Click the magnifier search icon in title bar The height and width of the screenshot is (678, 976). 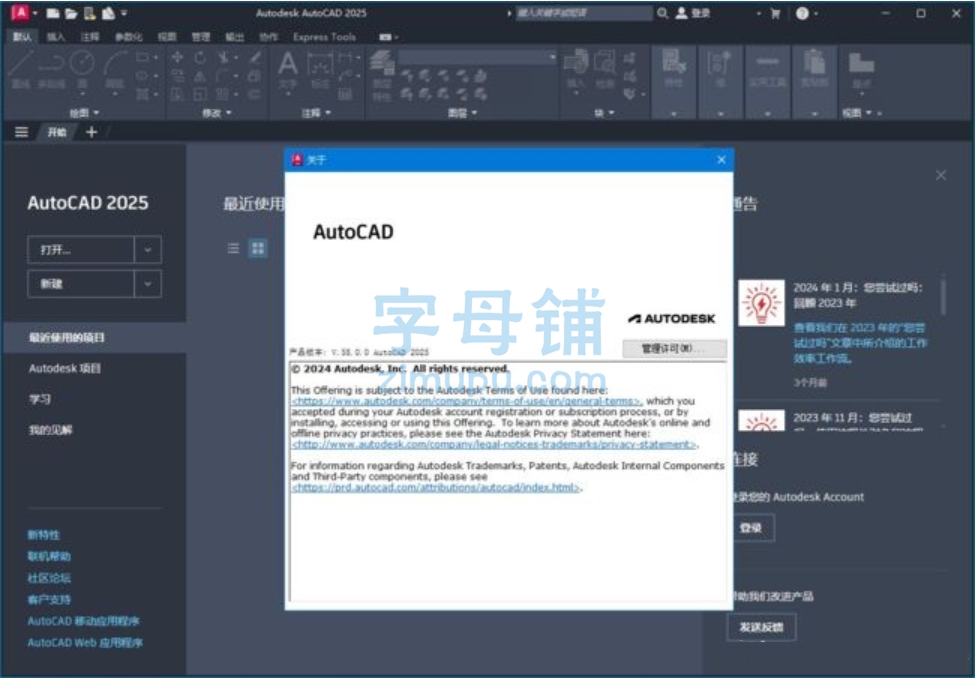point(662,13)
